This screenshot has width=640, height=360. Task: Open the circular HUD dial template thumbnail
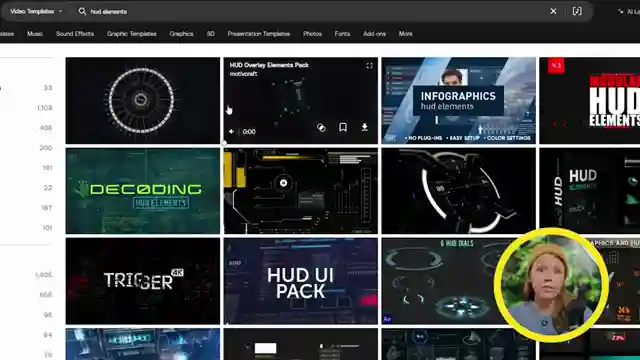click(x=142, y=100)
